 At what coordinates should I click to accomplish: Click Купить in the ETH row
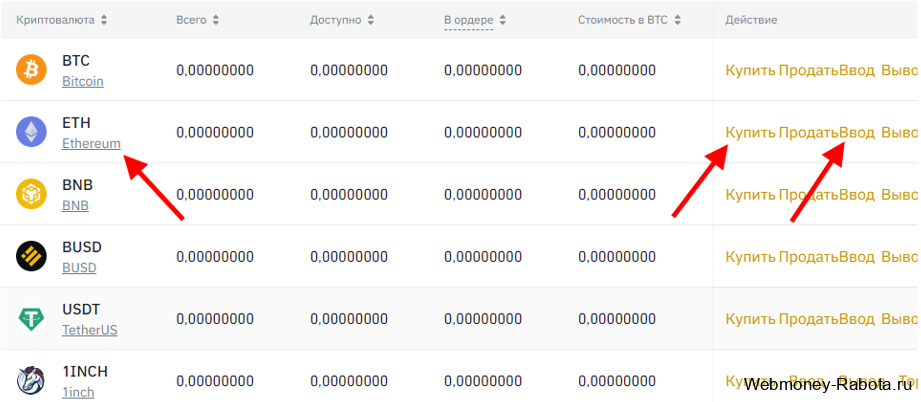pyautogui.click(x=751, y=132)
